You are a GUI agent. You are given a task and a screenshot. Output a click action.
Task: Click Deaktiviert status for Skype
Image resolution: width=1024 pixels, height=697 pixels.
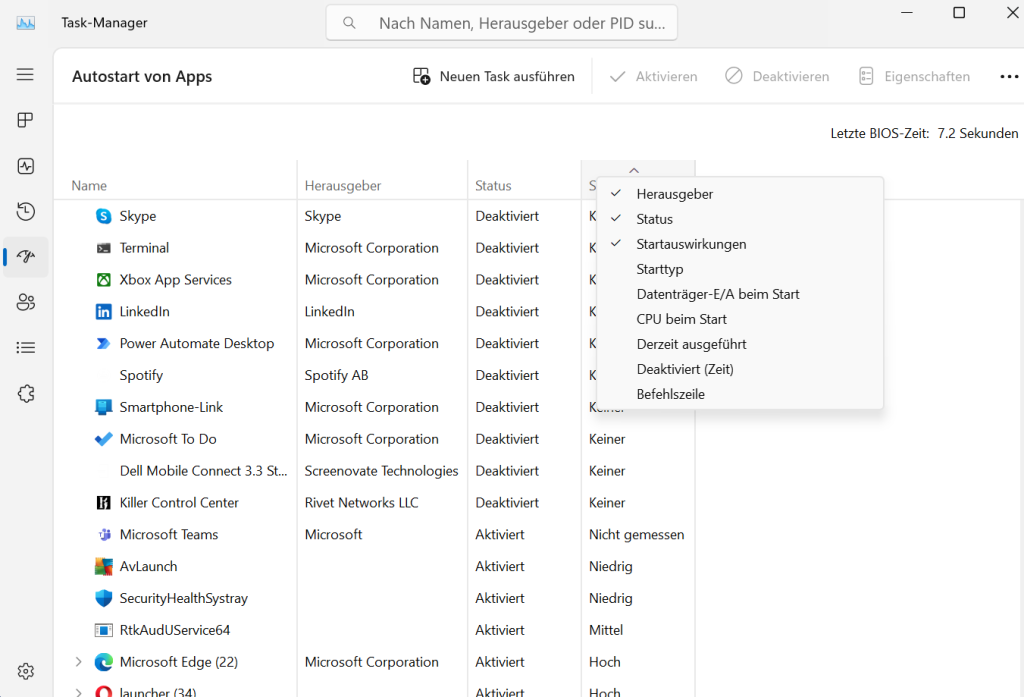tap(507, 216)
